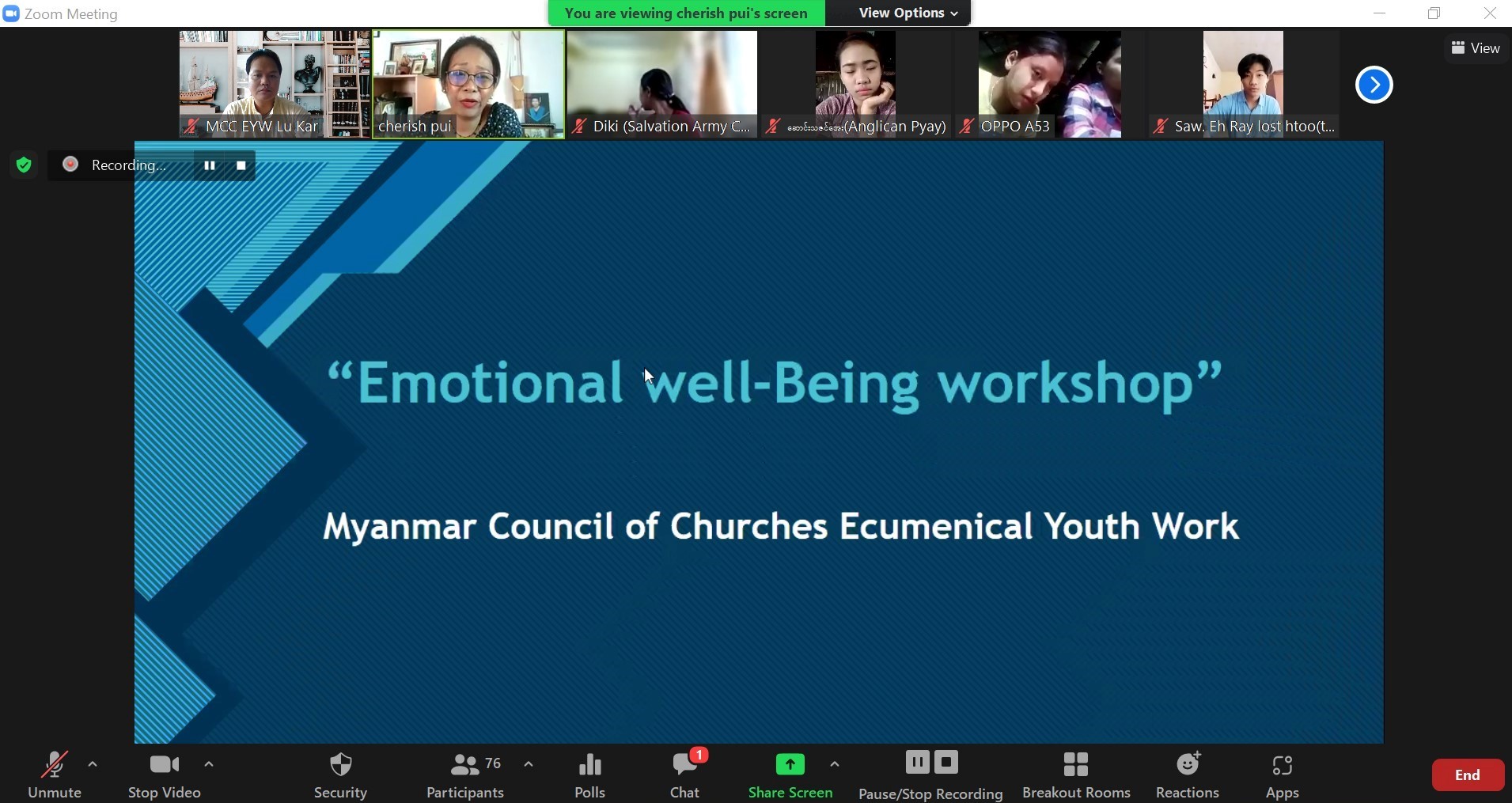
Task: Stop recording from the bottom toolbar
Action: coord(946,763)
